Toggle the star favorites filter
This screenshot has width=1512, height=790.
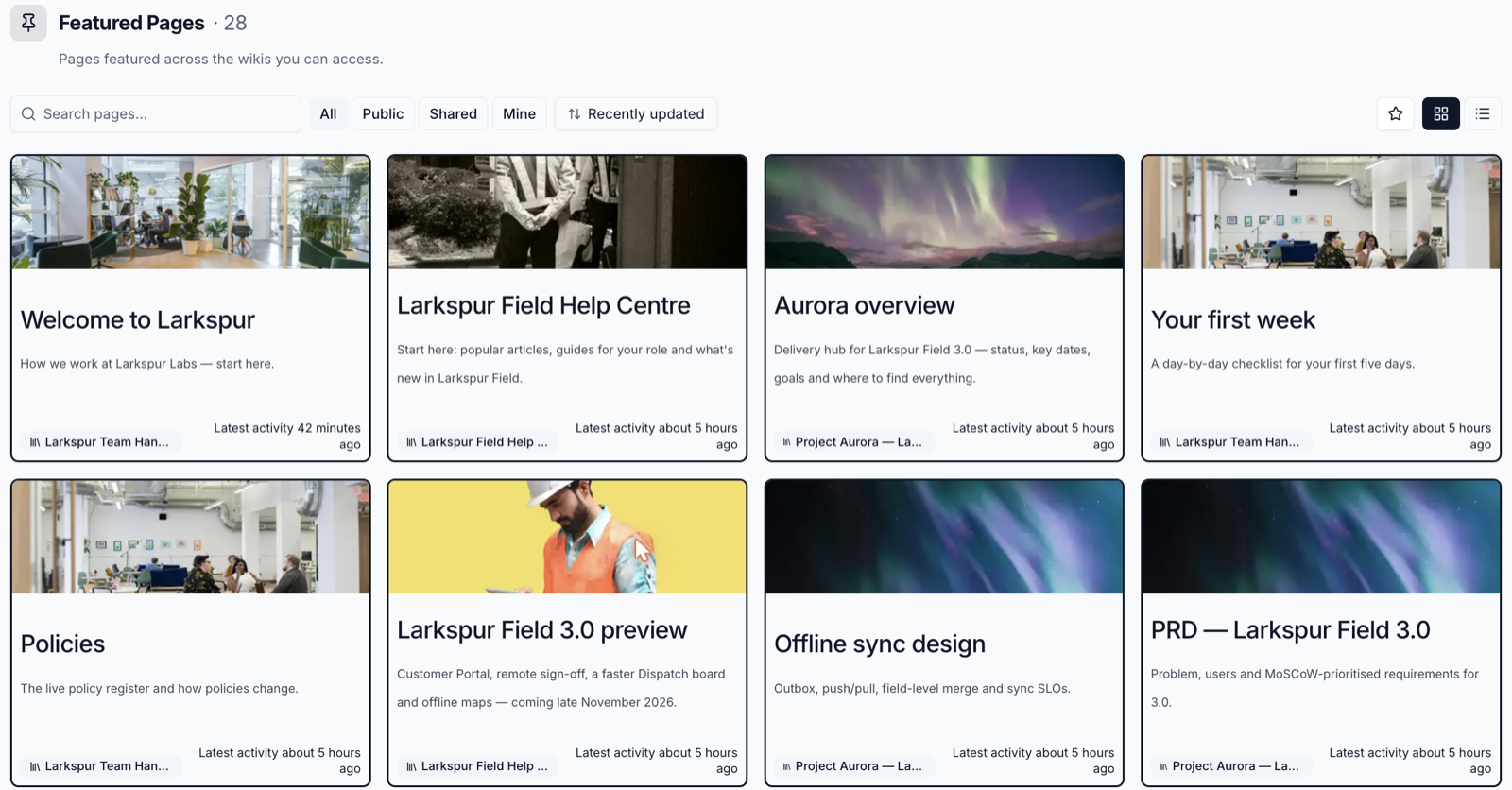tap(1396, 113)
